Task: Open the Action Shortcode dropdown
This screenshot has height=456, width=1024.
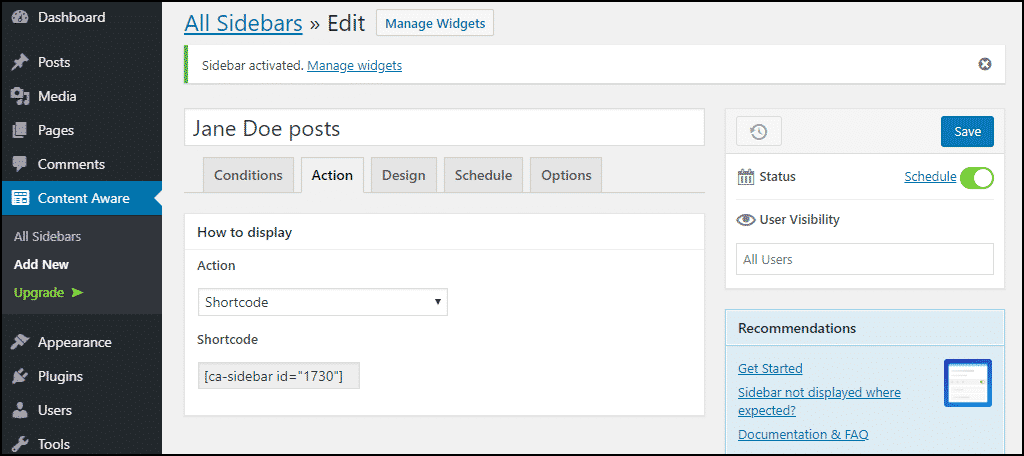Action: (323, 302)
